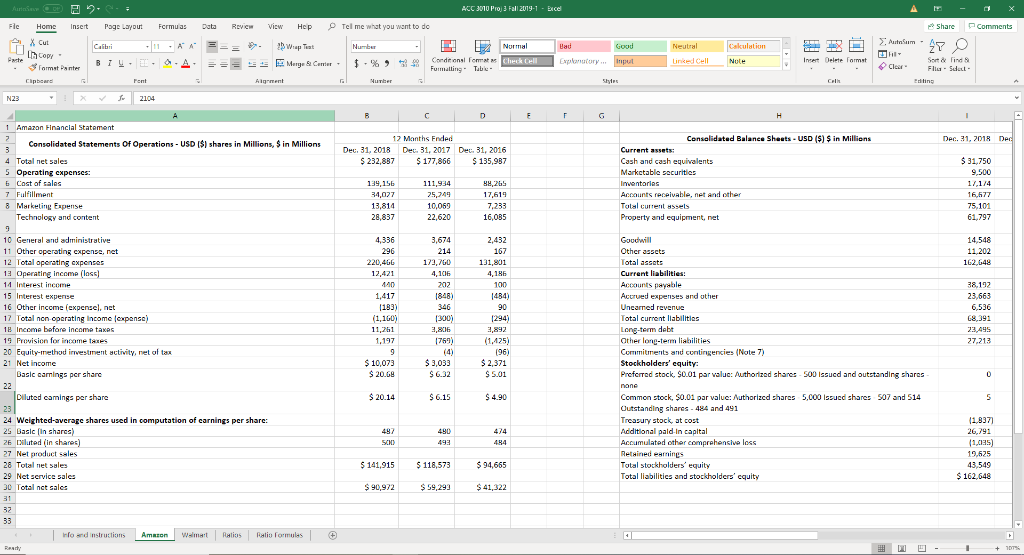Viewport: 1024px width, 555px height.
Task: Click the Save icon in title bar
Action: pyautogui.click(x=75, y=9)
